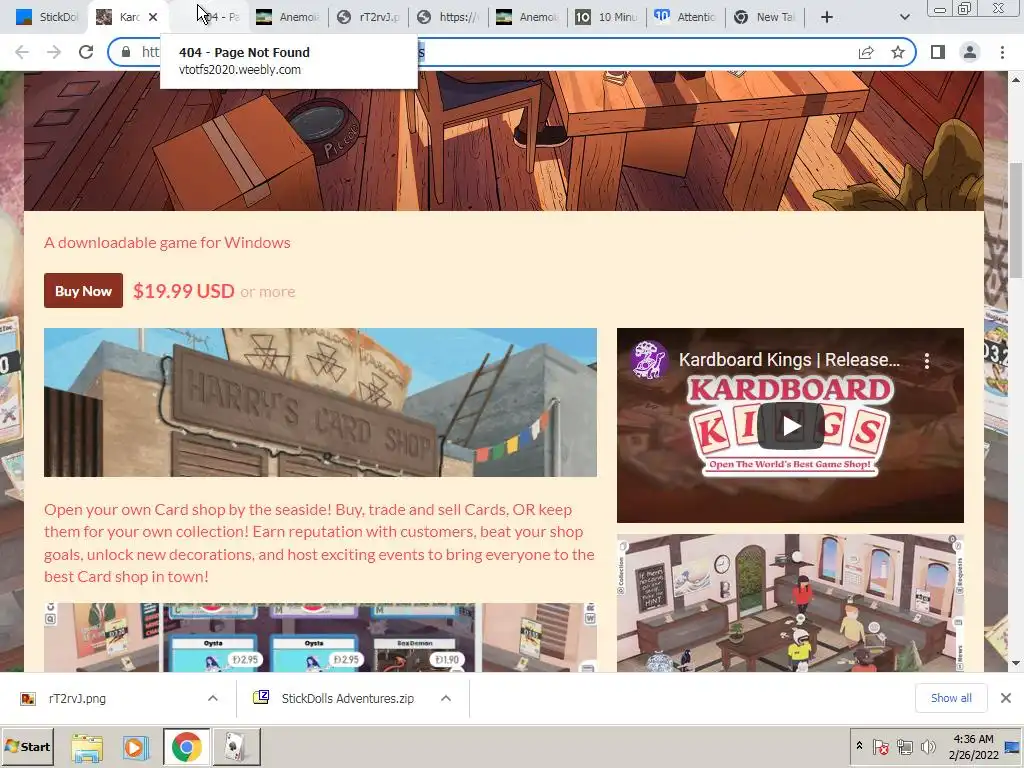Viewport: 1024px width, 768px height.
Task: Click the page scrollbar down arrow
Action: click(x=1016, y=664)
